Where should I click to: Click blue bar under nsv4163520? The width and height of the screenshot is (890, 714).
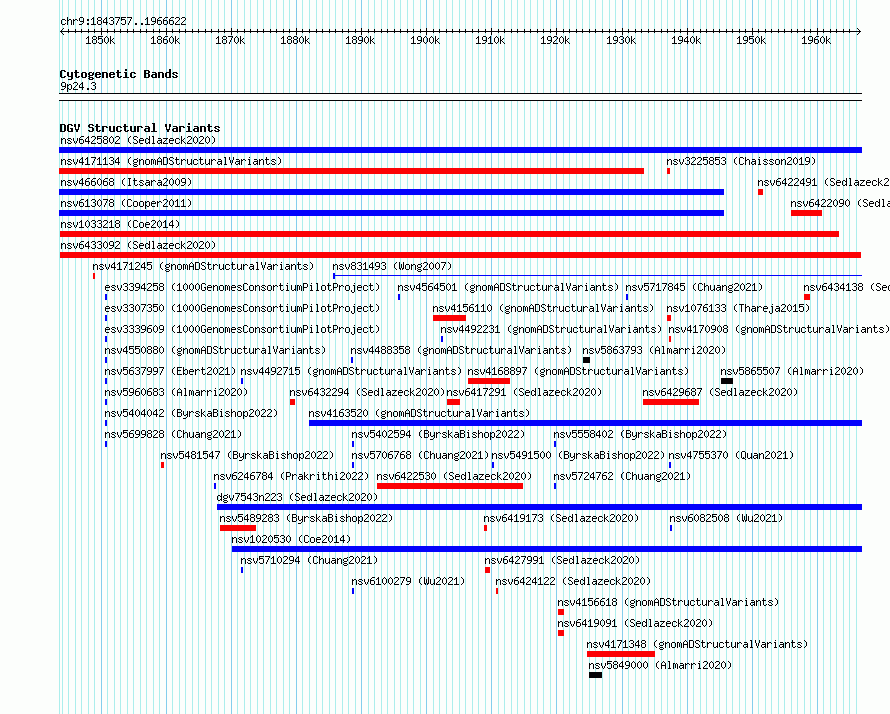tap(585, 423)
